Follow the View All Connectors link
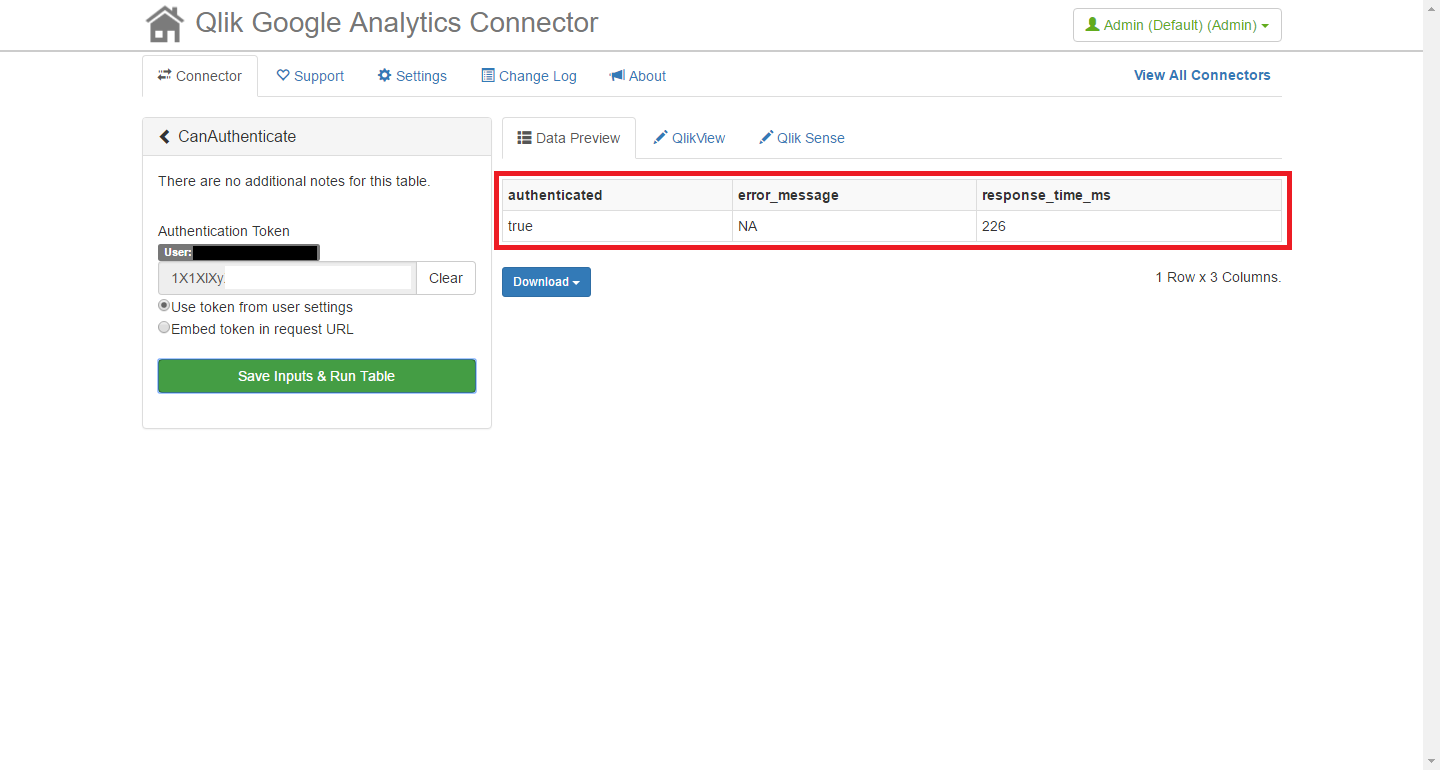 pyautogui.click(x=1202, y=75)
